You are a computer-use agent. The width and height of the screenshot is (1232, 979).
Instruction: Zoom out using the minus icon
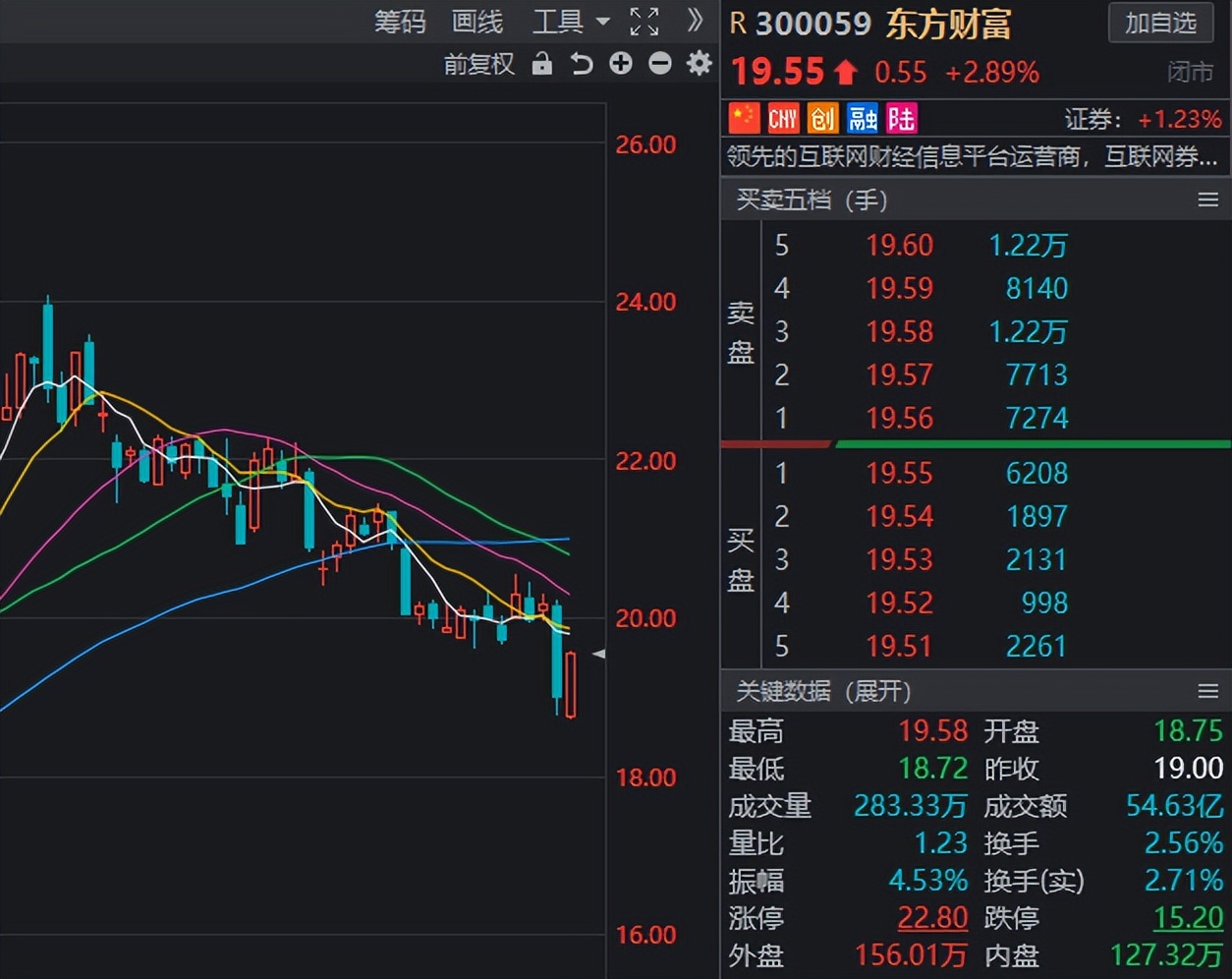point(659,63)
